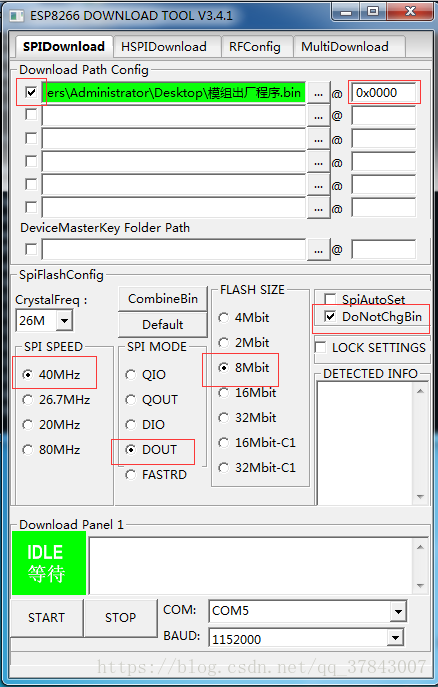Click down arrow in DETECTED INFO scrollbar
Viewport: 438px width, 687px height.
pyautogui.click(x=420, y=497)
